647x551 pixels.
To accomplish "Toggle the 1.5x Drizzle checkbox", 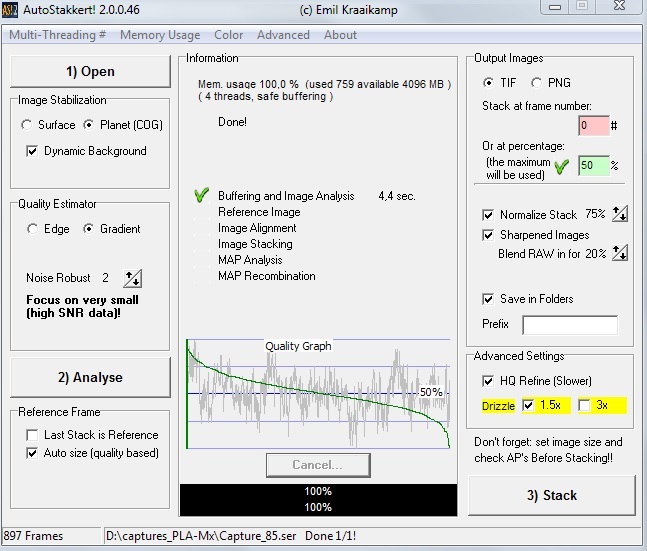I will (528, 405).
